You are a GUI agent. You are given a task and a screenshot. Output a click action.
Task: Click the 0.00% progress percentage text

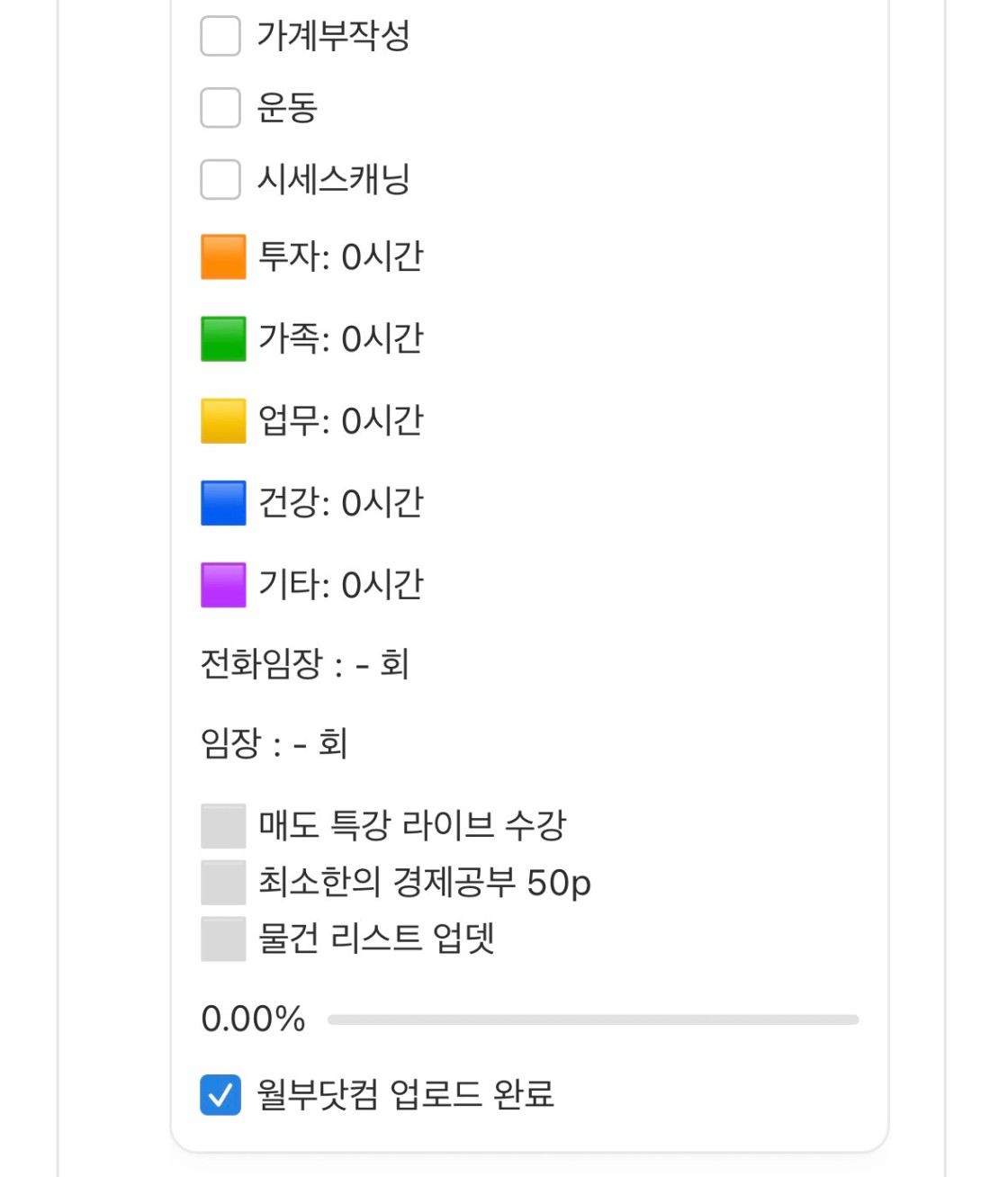click(x=253, y=1020)
